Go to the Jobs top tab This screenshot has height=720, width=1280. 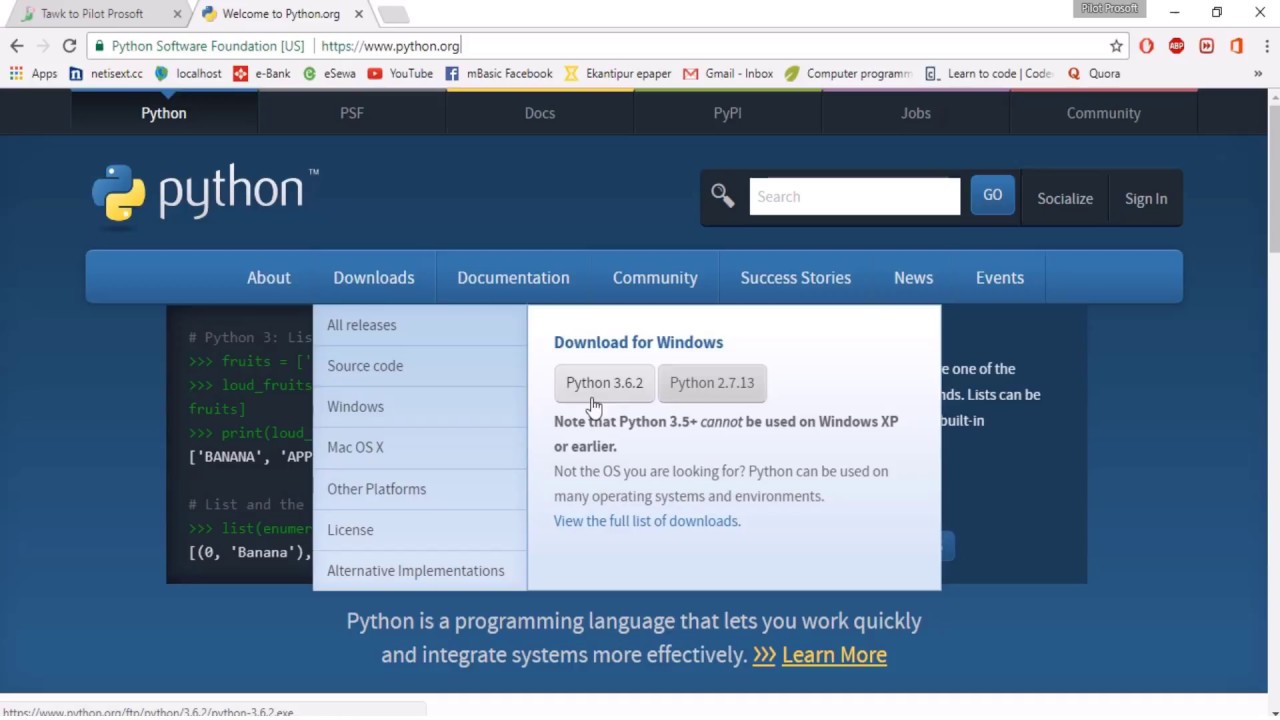916,113
